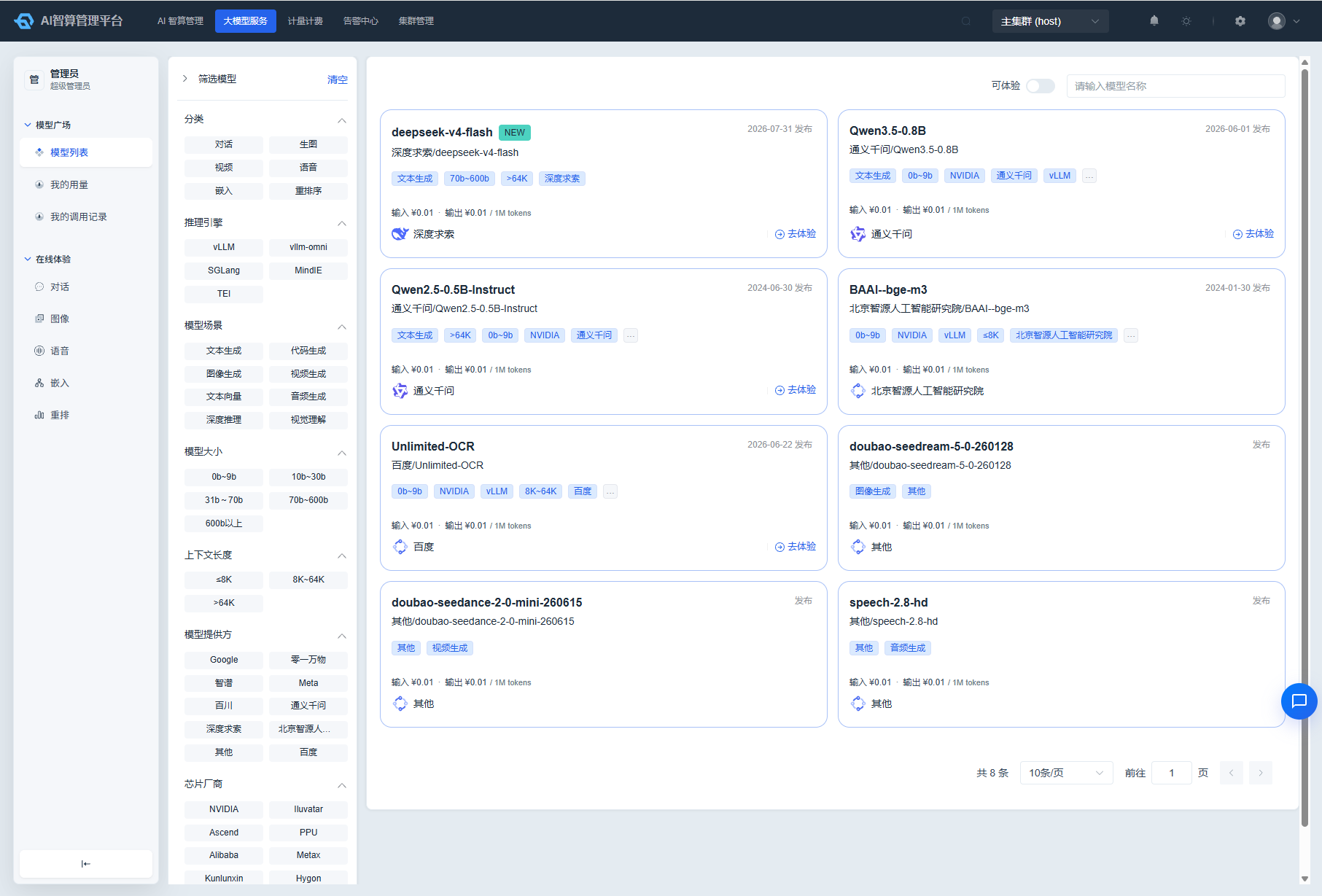Select the 大模型服务 top menu tab
This screenshot has width=1322, height=896.
(x=245, y=21)
